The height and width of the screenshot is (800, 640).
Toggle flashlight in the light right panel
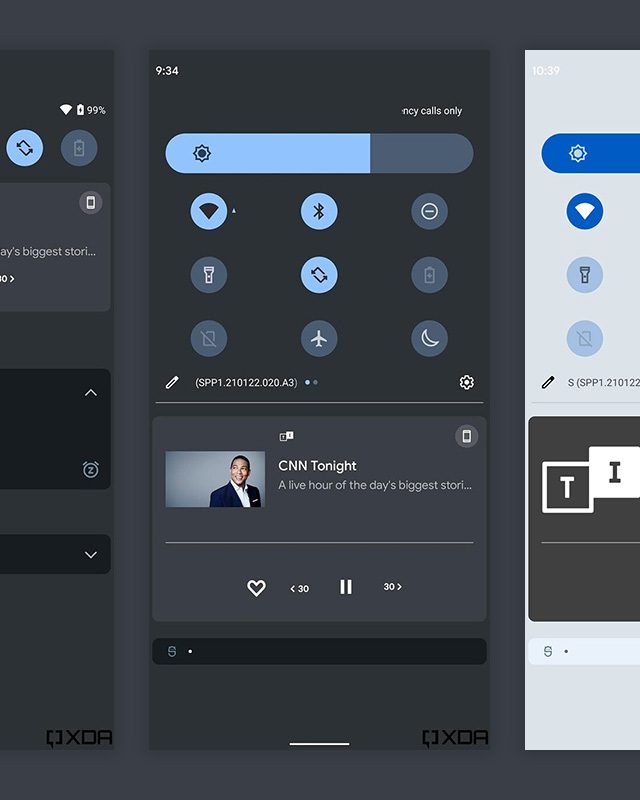pos(585,275)
